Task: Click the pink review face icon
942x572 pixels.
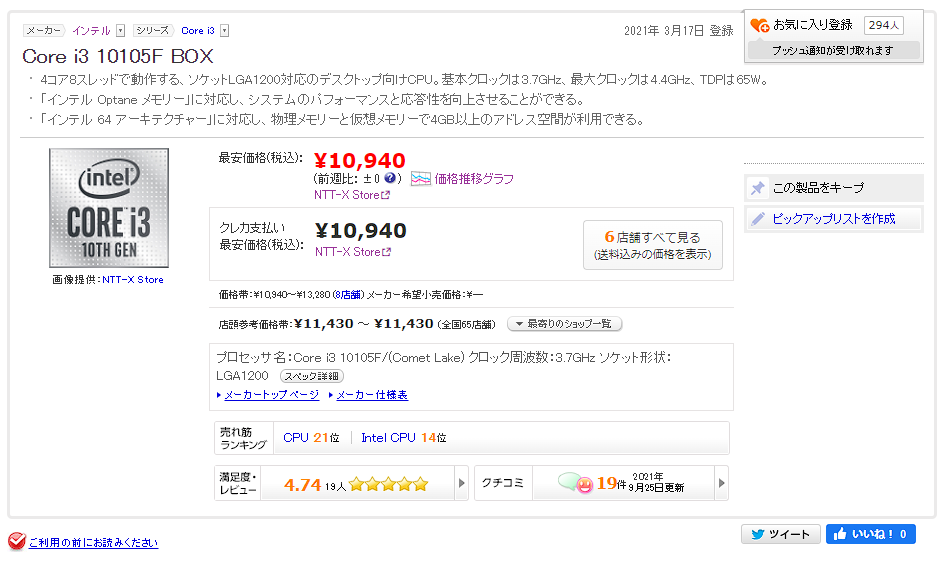Action: (x=583, y=484)
